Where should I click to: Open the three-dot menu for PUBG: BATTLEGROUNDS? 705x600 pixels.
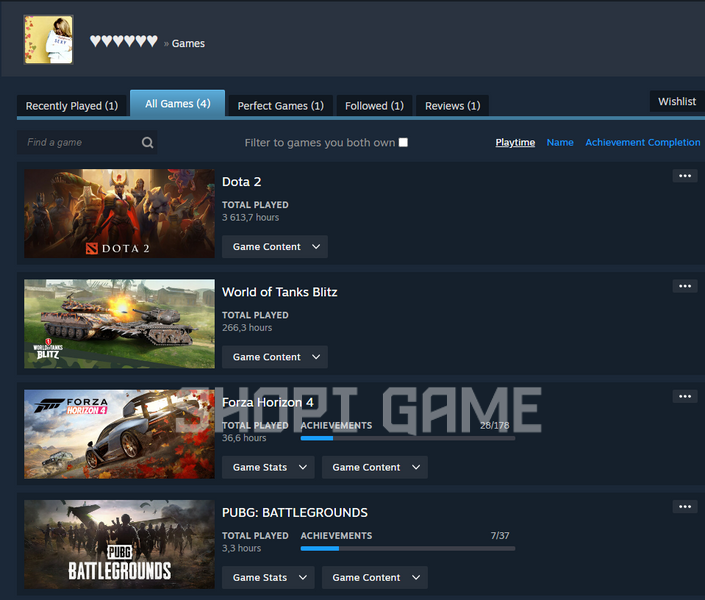tap(685, 506)
